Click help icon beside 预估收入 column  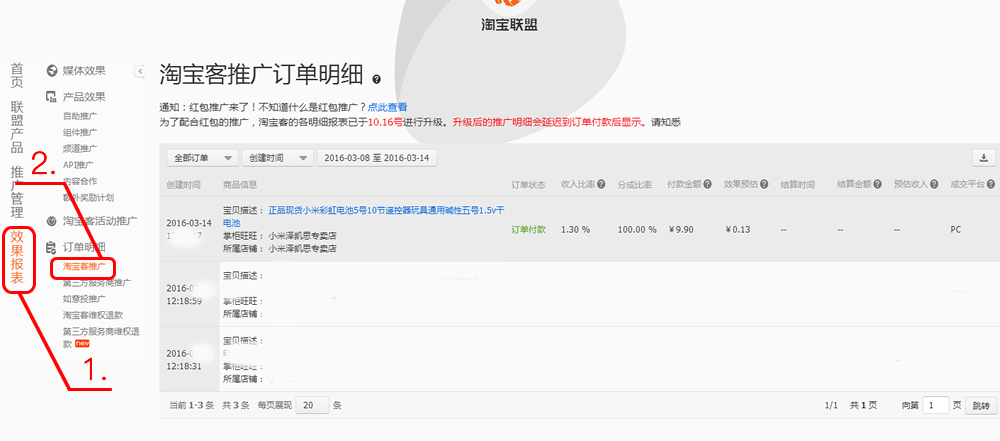[x=931, y=185]
